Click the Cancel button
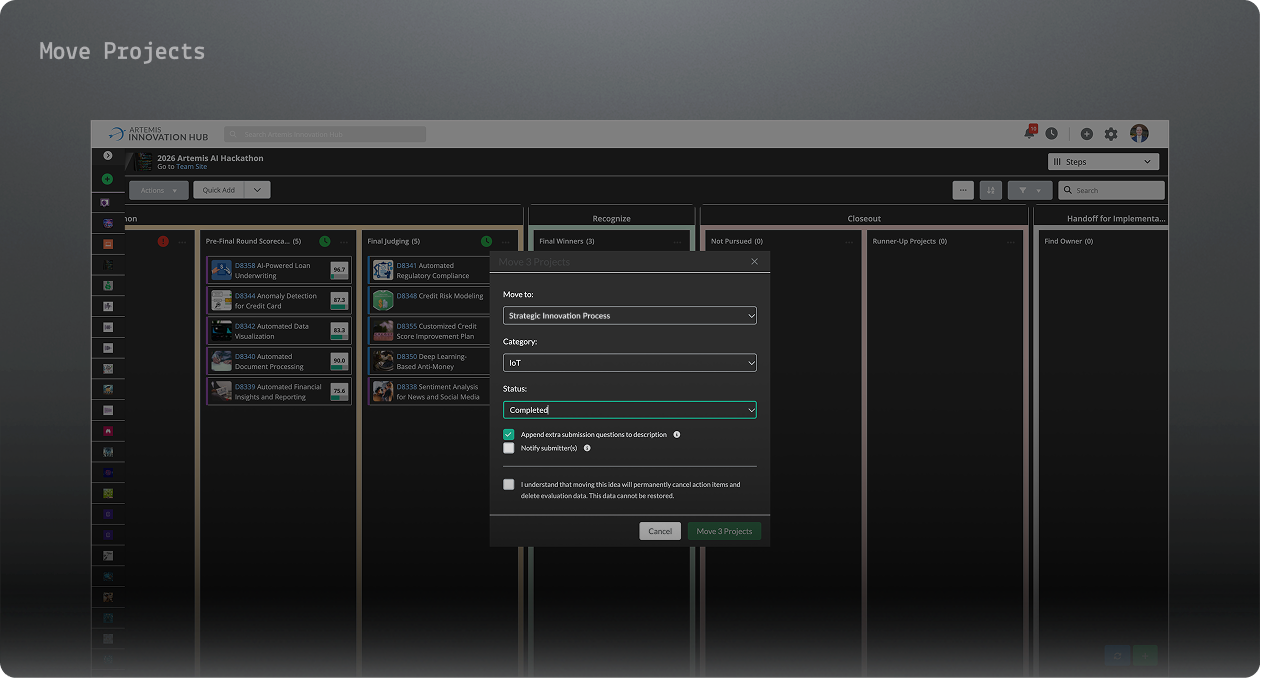 [660, 531]
